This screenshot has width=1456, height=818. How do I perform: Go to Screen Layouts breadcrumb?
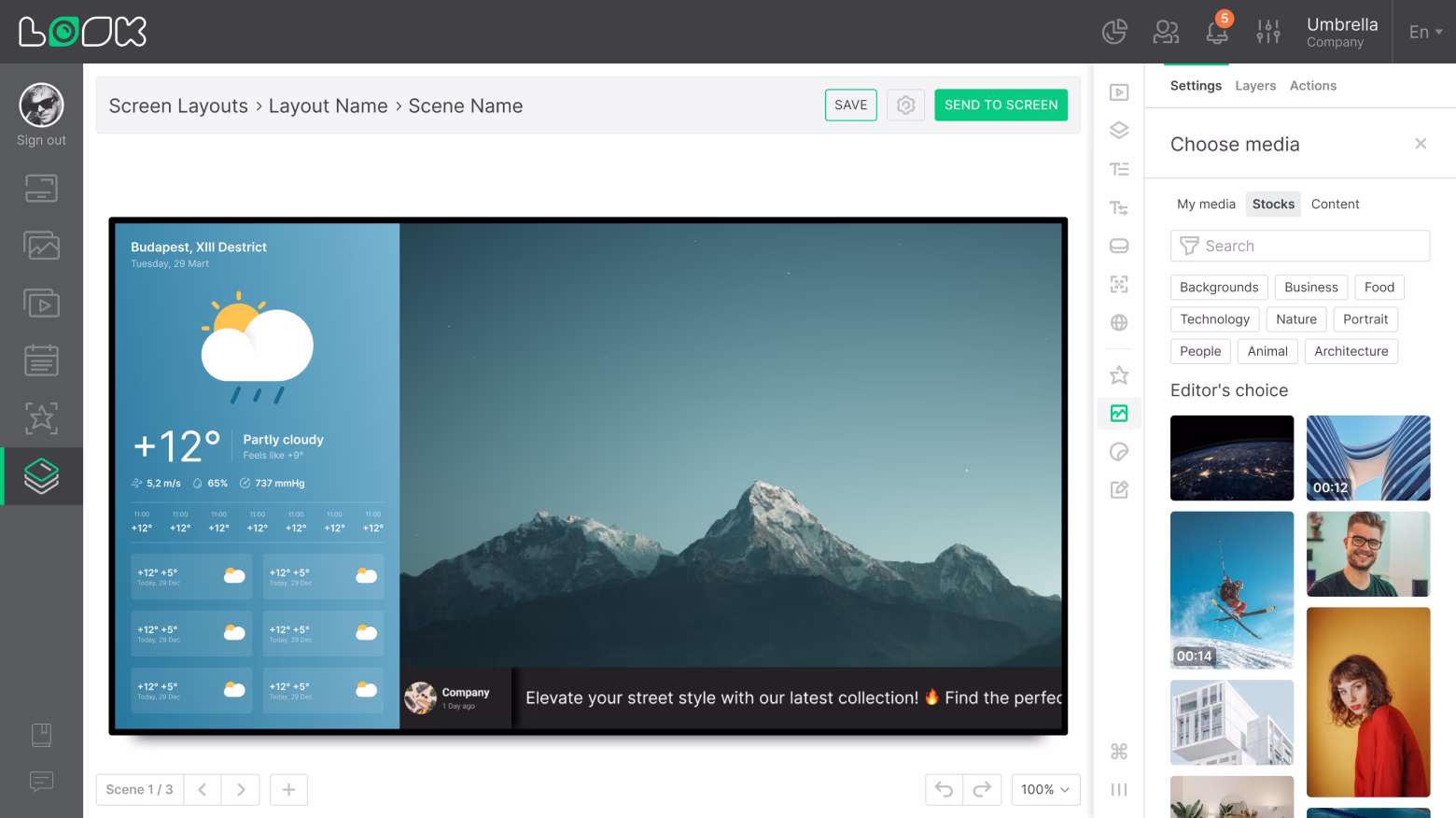[x=178, y=106]
